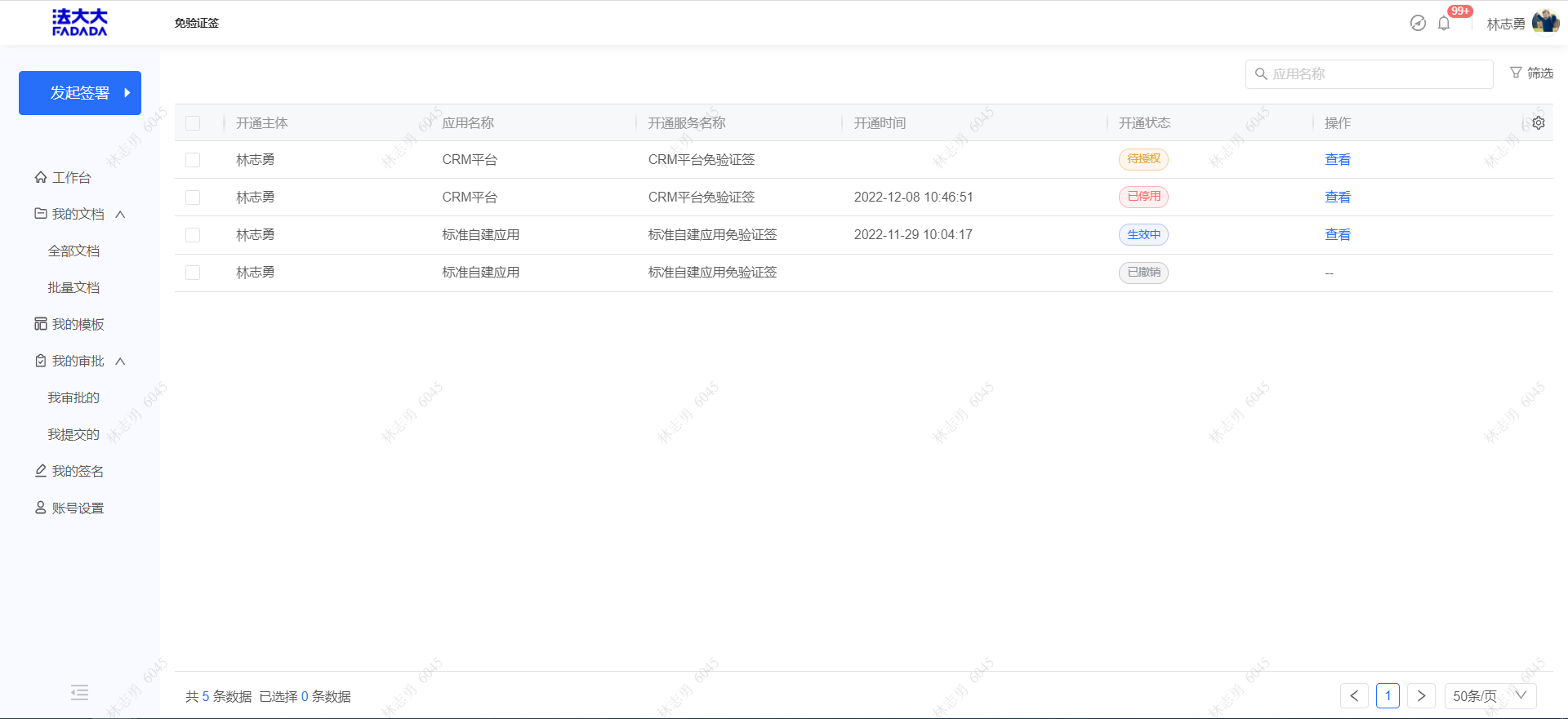This screenshot has width=1568, height=719.
Task: Click 标准自建应用免验证签 in 生效中 row
Action: point(712,234)
